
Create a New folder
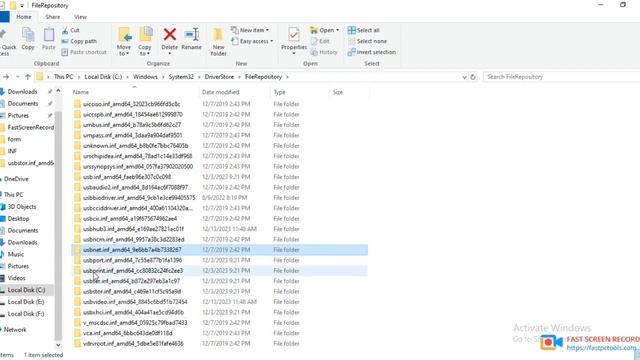click(x=218, y=41)
